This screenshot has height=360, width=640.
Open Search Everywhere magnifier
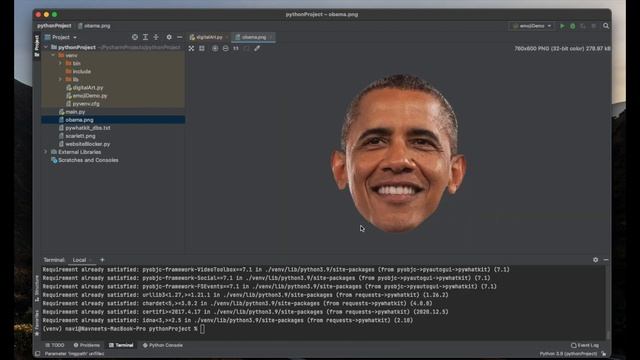(x=606, y=26)
